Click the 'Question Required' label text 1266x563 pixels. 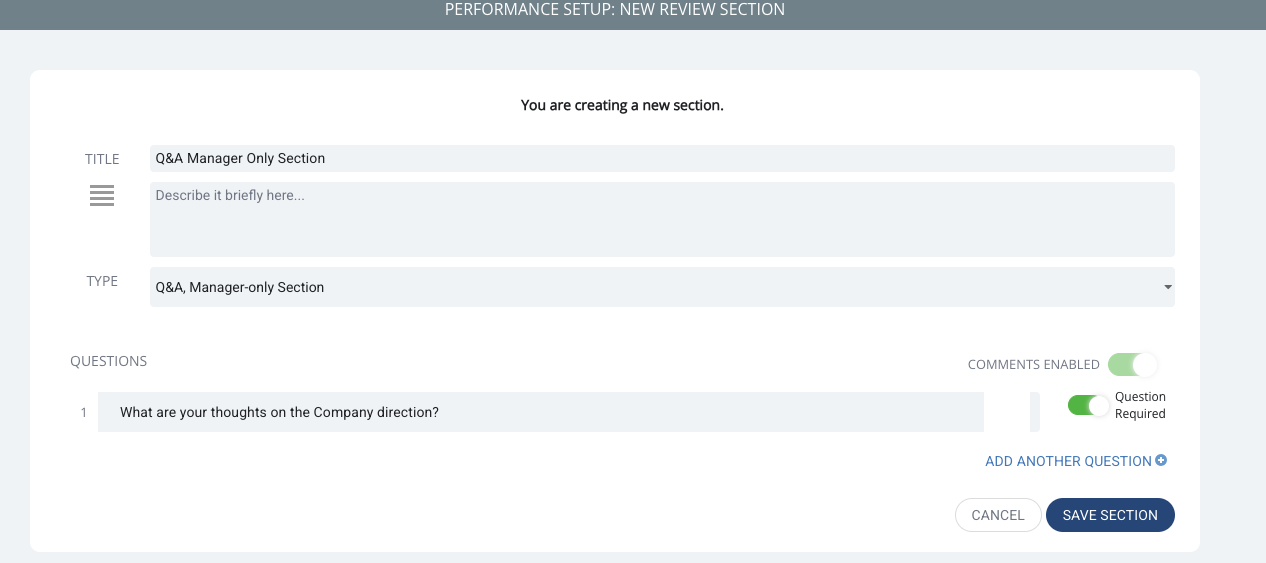(1140, 405)
